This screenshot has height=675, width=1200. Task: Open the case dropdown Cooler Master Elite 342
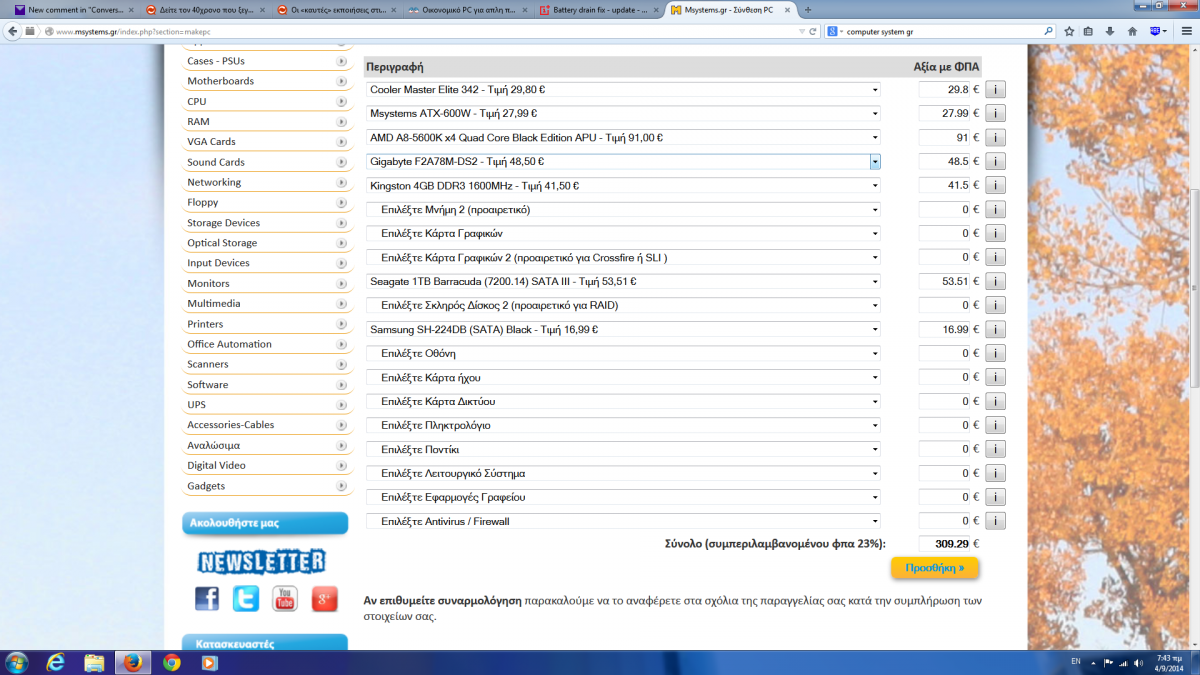[623, 89]
